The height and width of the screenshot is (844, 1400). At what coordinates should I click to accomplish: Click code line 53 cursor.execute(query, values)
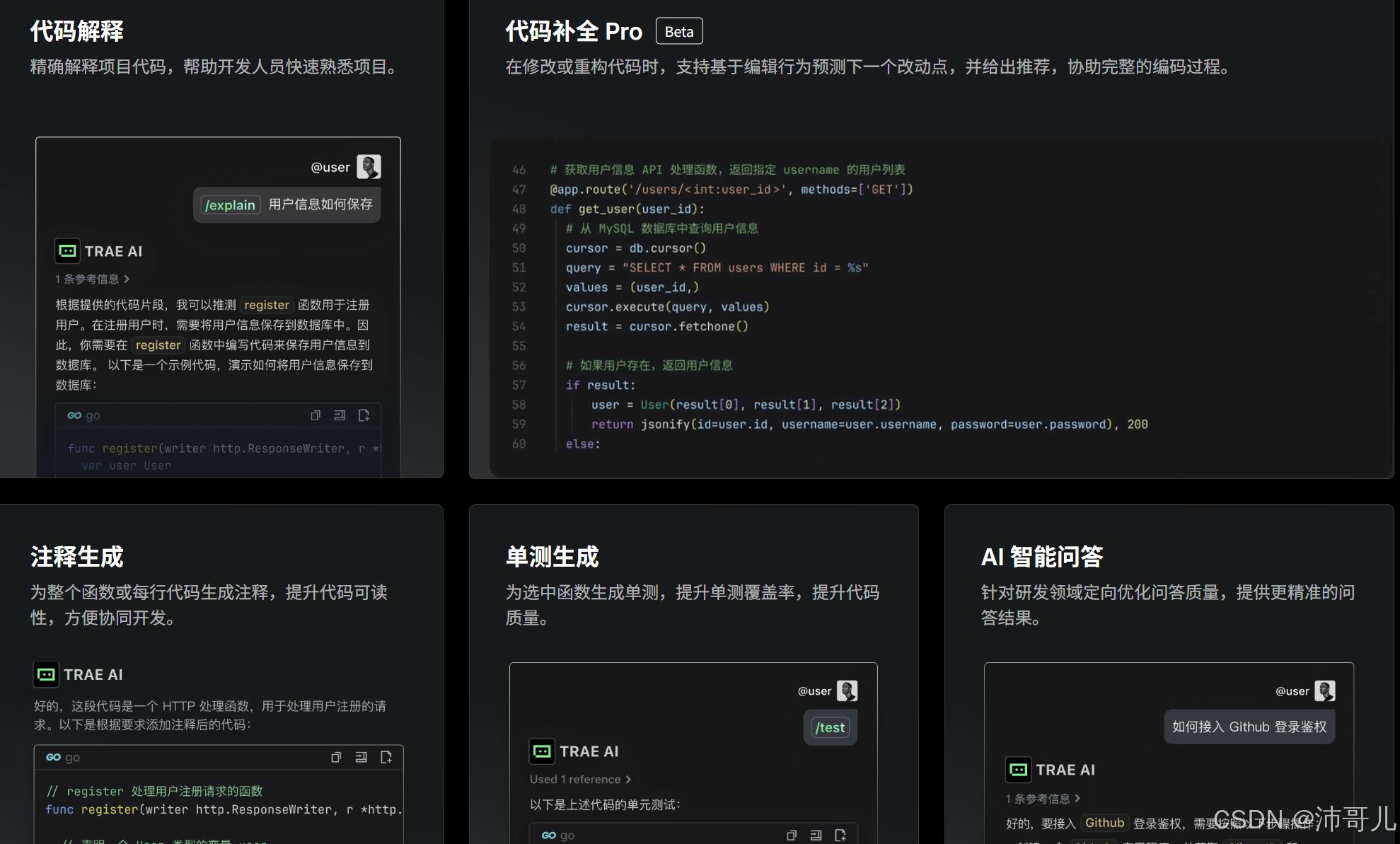pos(667,307)
